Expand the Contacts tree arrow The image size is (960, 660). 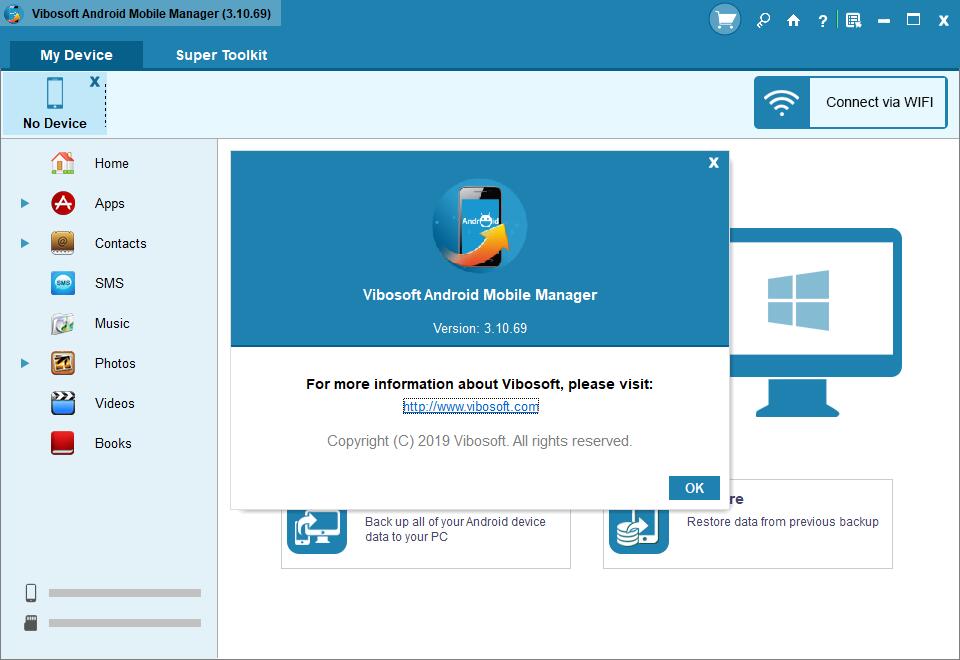click(x=24, y=243)
